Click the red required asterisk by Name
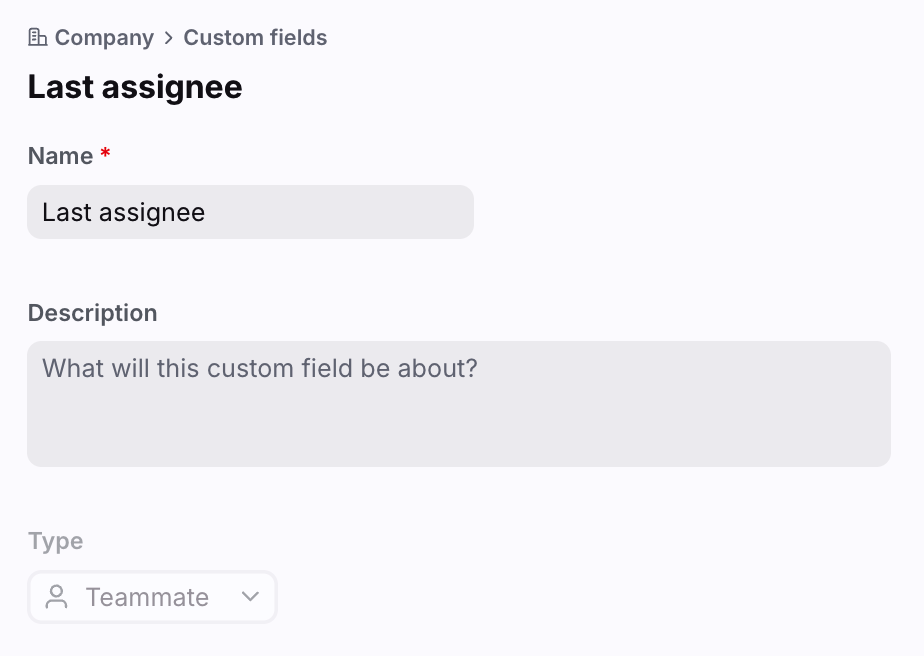This screenshot has width=924, height=656. tap(105, 155)
